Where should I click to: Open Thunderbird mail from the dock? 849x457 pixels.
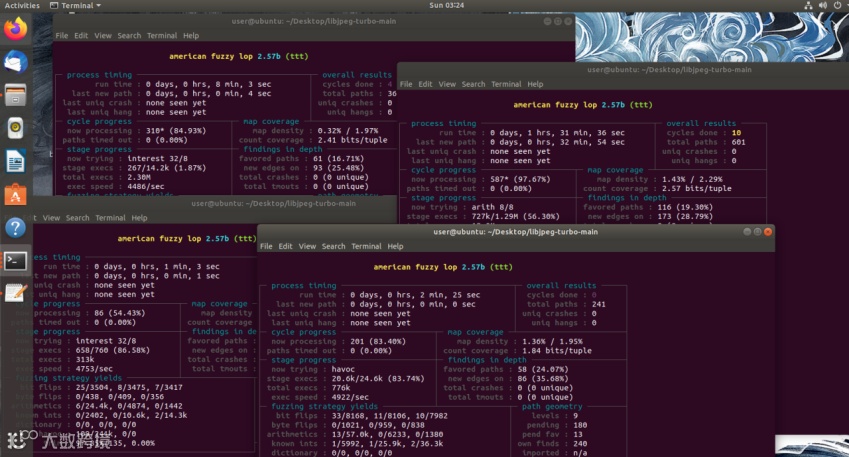[16, 62]
